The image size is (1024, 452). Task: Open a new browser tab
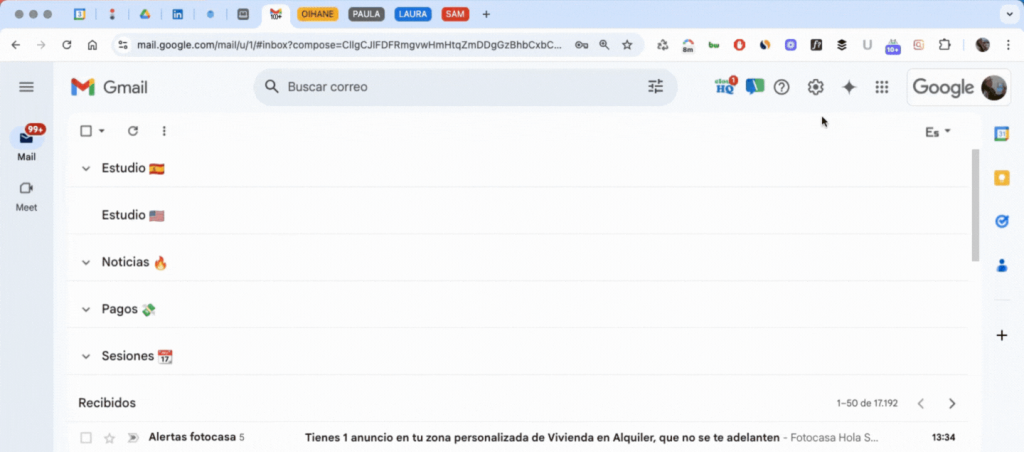(x=486, y=14)
